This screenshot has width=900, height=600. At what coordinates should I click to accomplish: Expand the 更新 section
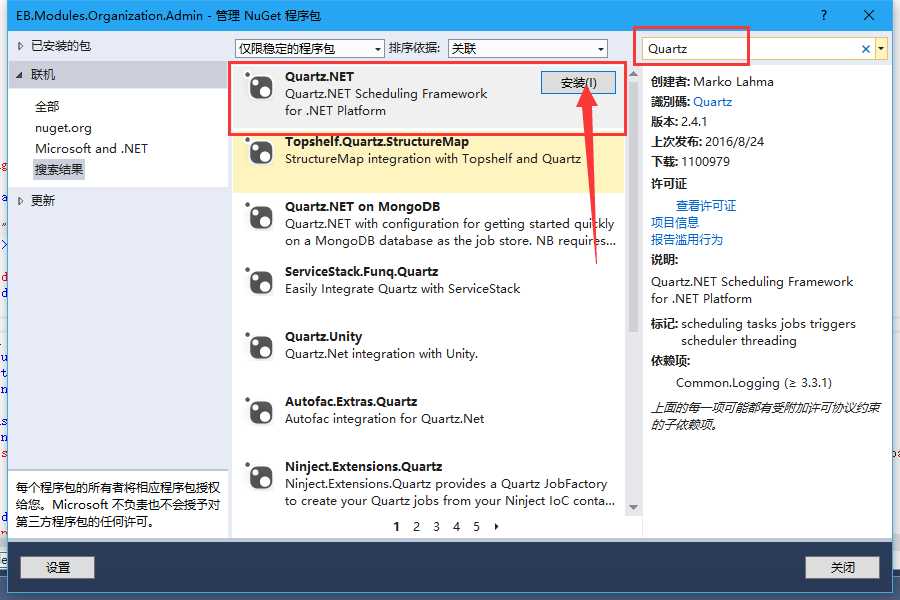pos(20,201)
